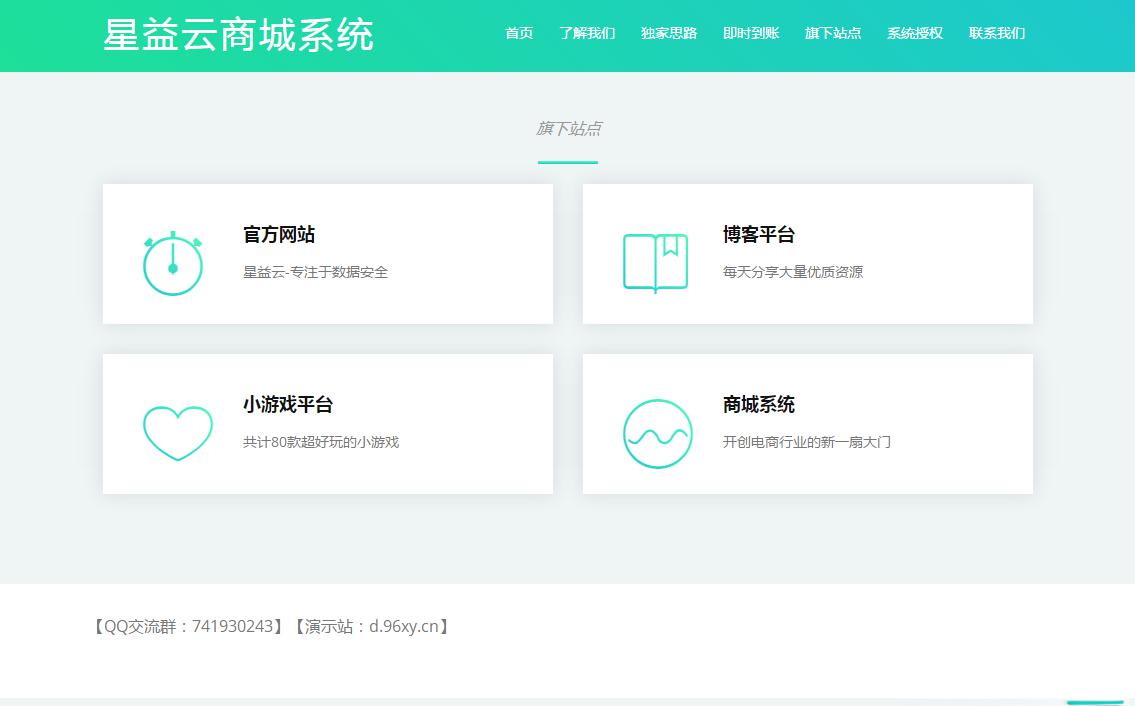The image size is (1135, 706).
Task: Open the 首页 navigation item
Action: pos(519,33)
